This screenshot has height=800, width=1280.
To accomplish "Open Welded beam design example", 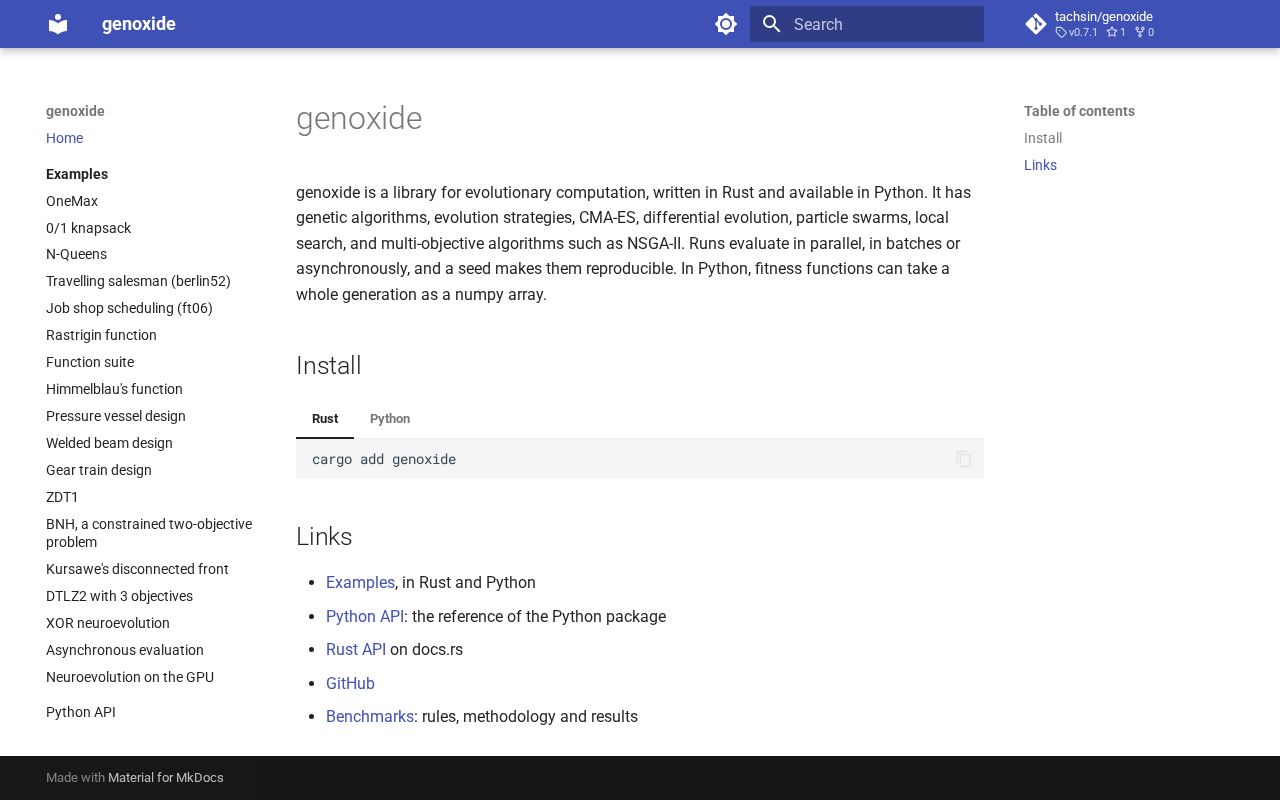I will (x=109, y=443).
